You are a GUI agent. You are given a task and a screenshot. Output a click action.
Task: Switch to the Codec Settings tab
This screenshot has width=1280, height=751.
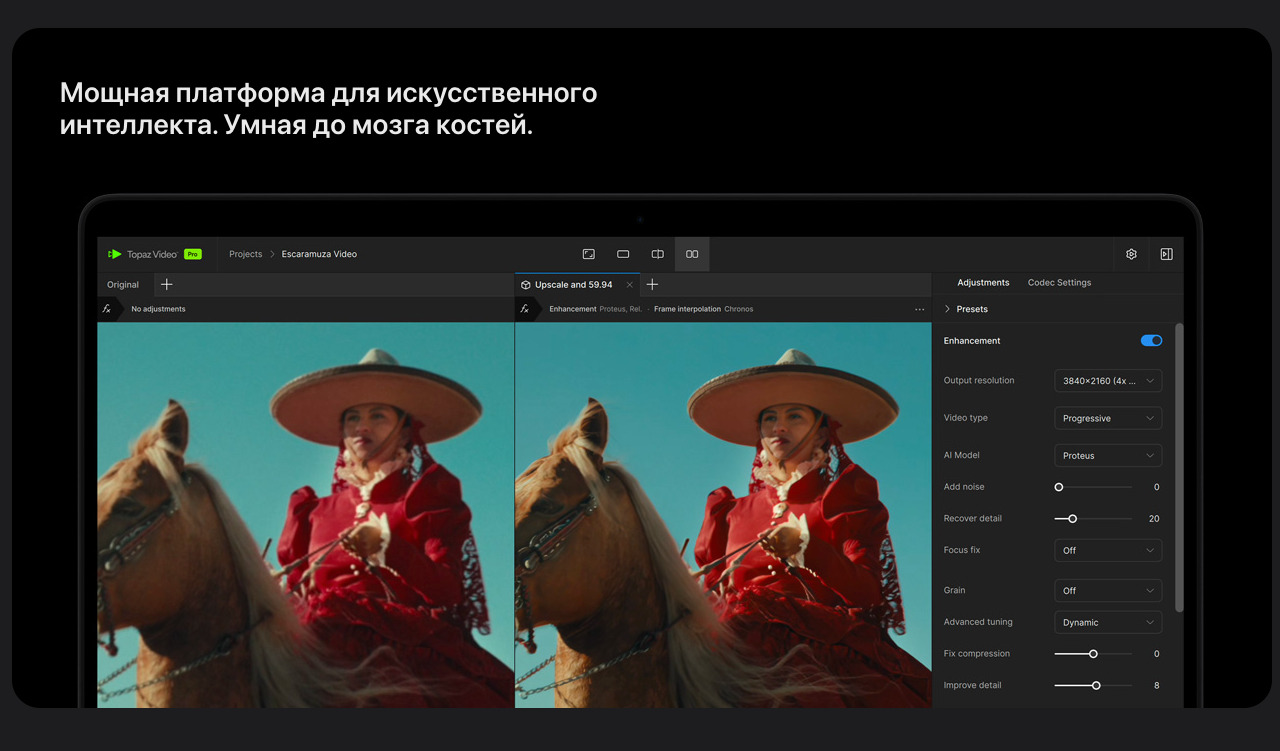point(1059,283)
